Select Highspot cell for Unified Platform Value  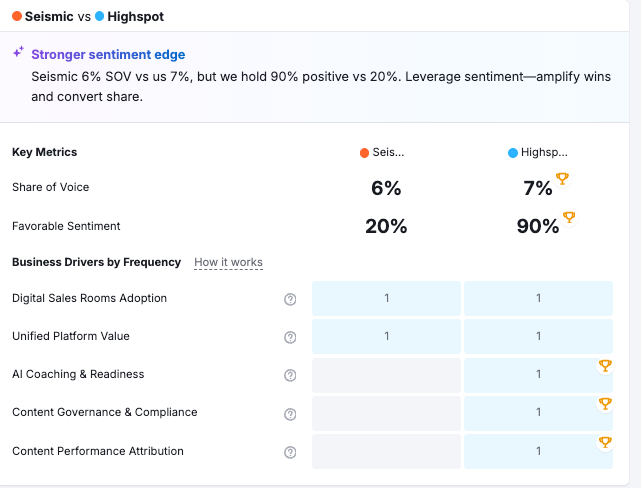538,336
